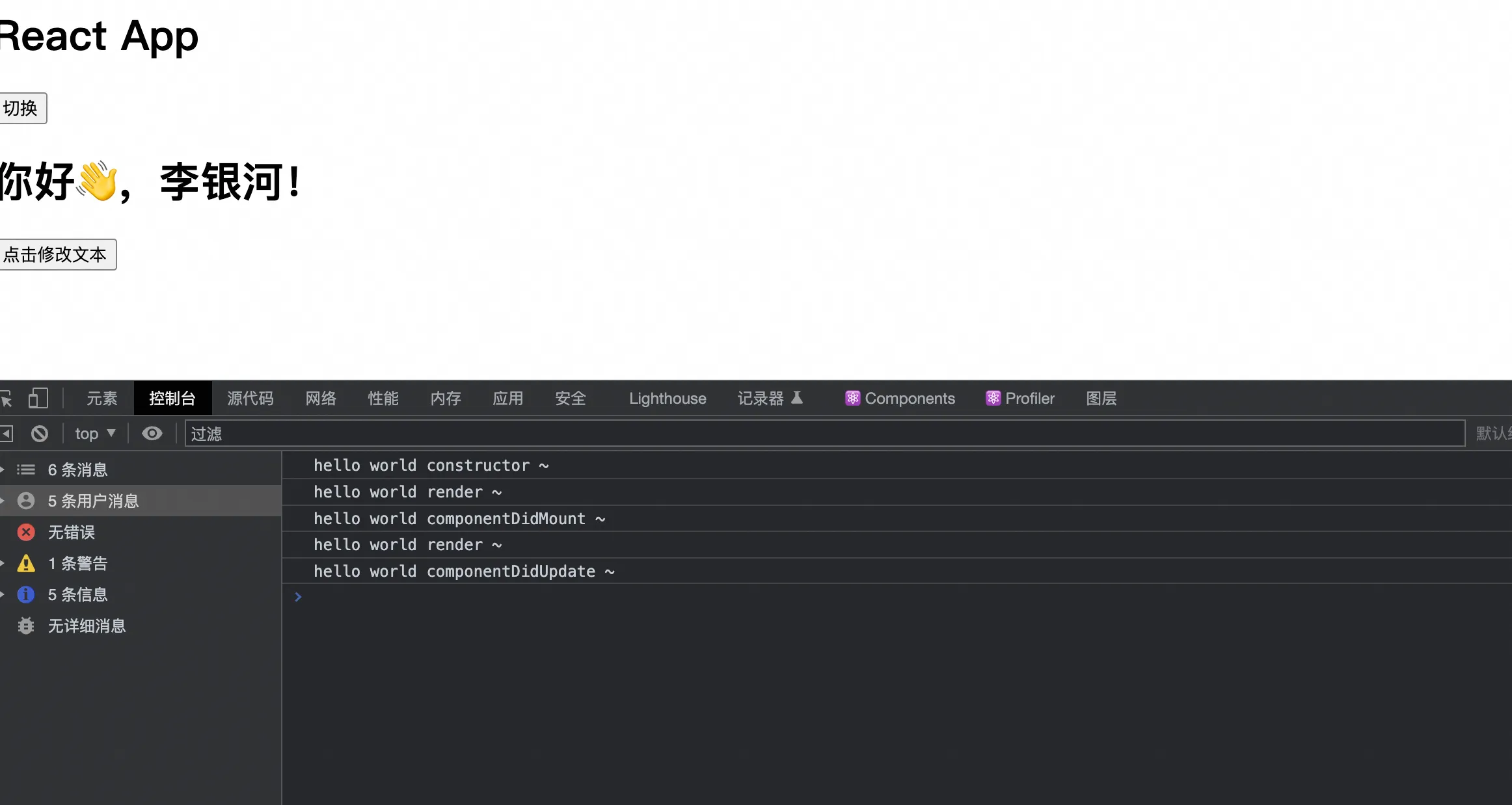The width and height of the screenshot is (1512, 805).
Task: Click the recorder flask icon
Action: [797, 397]
